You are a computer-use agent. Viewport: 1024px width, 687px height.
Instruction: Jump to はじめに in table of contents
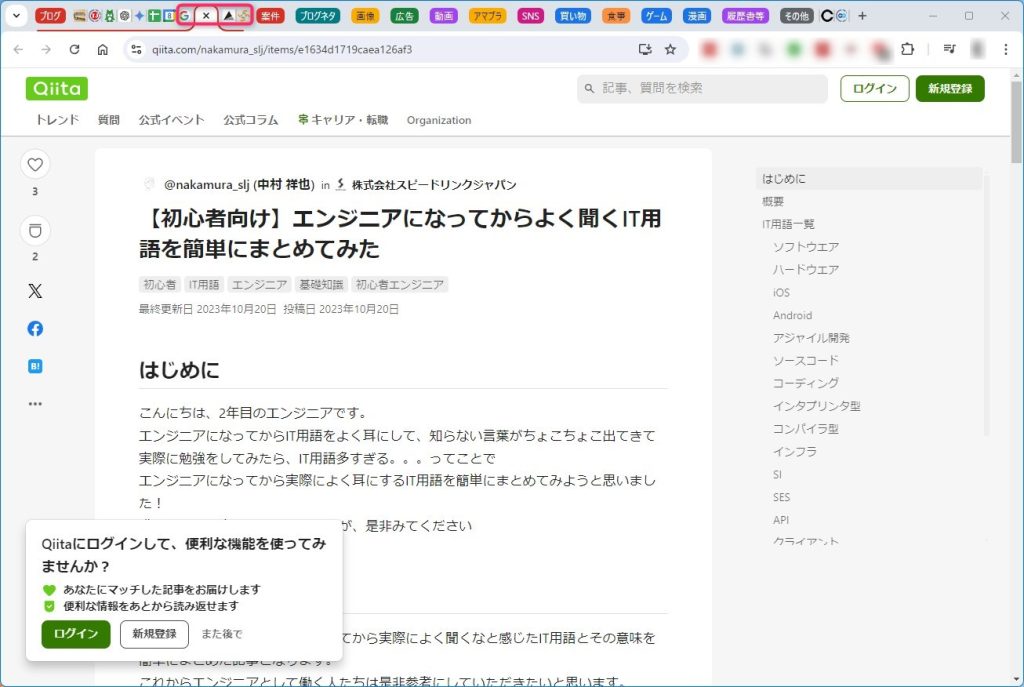(x=784, y=179)
